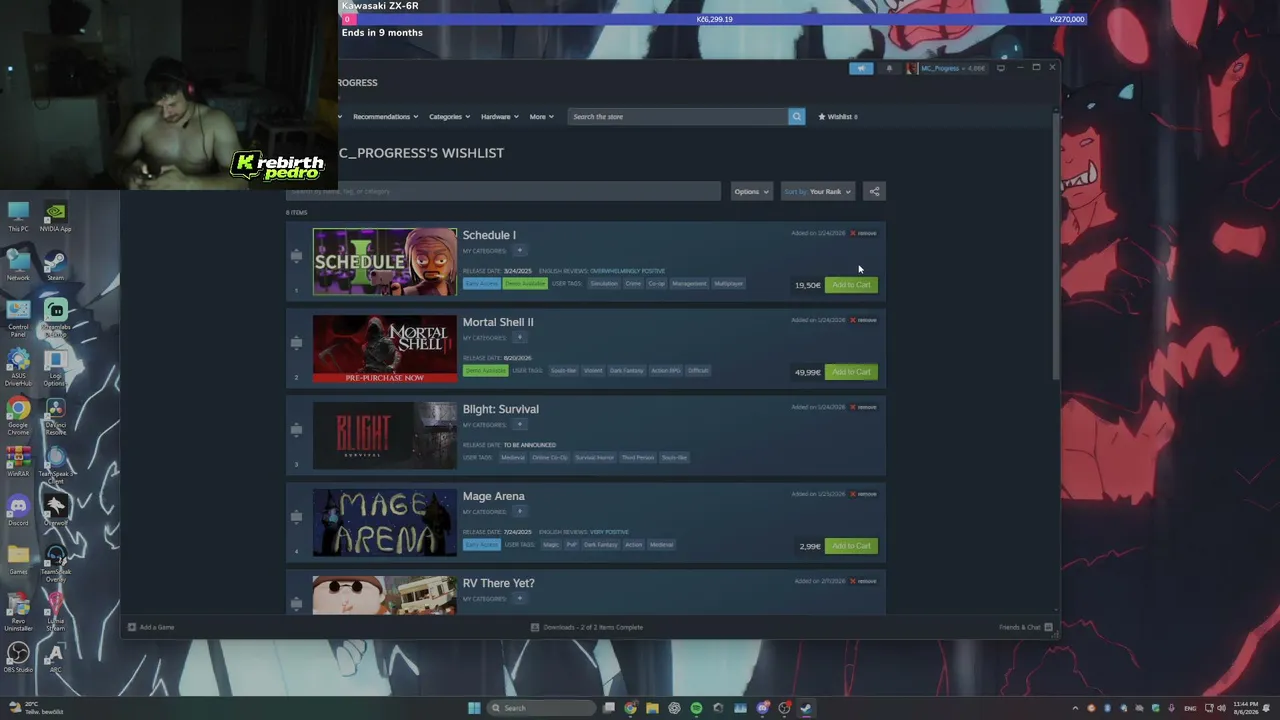
Task: Click the Windows taskbar Search box
Action: point(543,708)
